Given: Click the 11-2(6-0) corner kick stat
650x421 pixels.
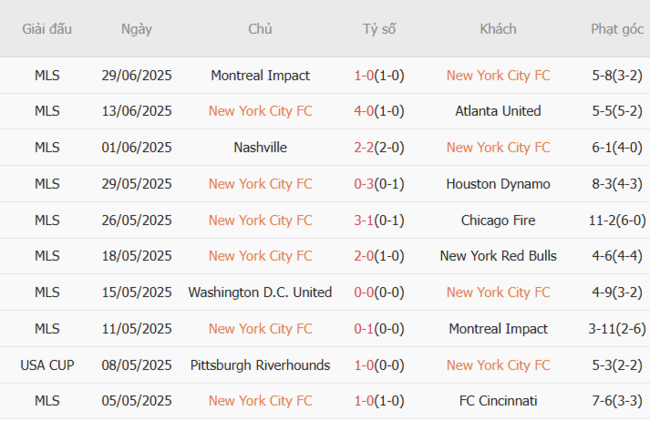Looking at the screenshot, I should [x=617, y=220].
